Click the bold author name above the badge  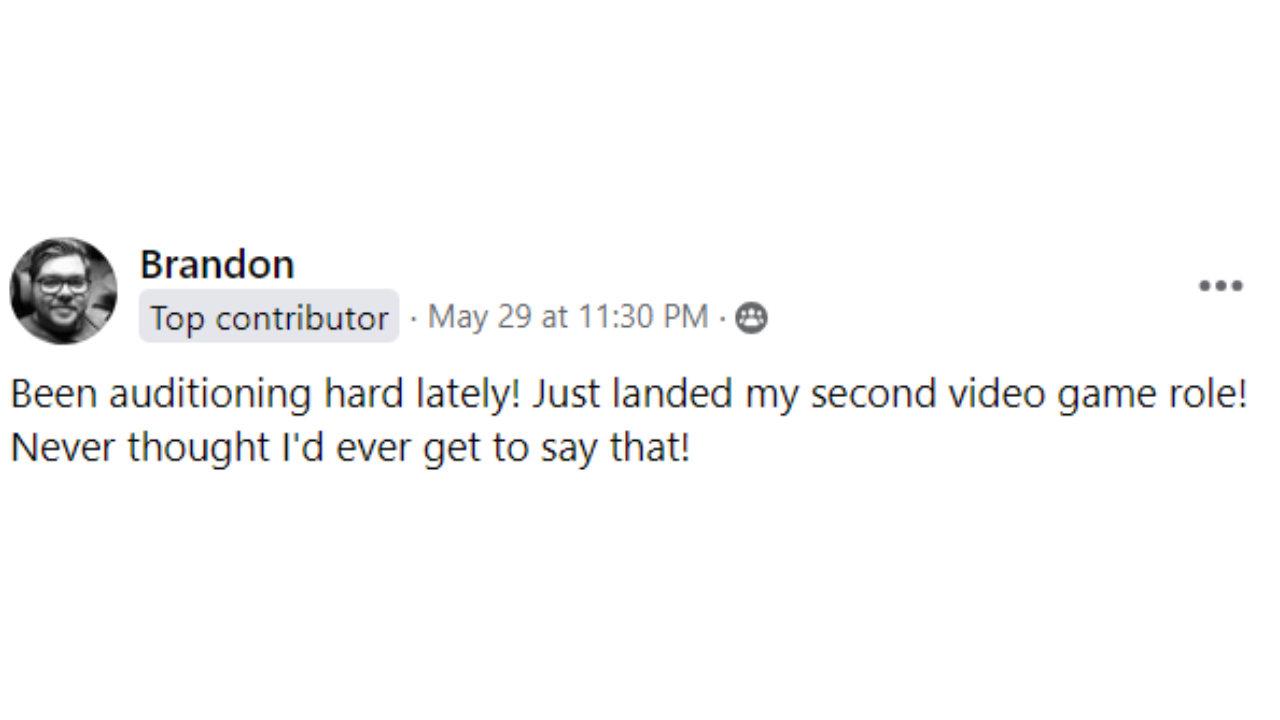tap(217, 264)
